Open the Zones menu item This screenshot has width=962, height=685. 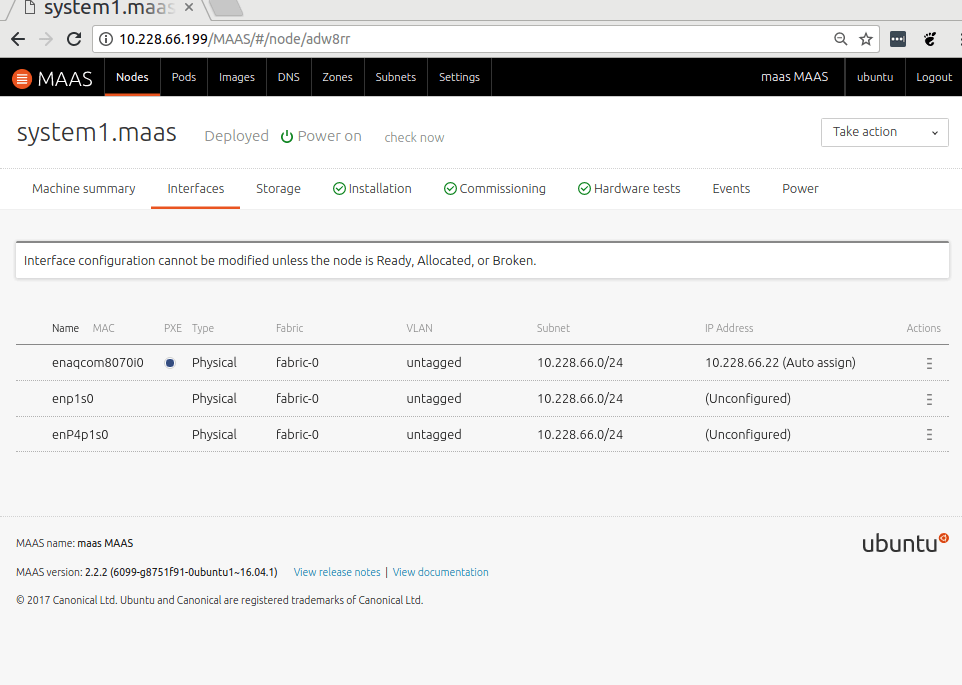(x=337, y=77)
